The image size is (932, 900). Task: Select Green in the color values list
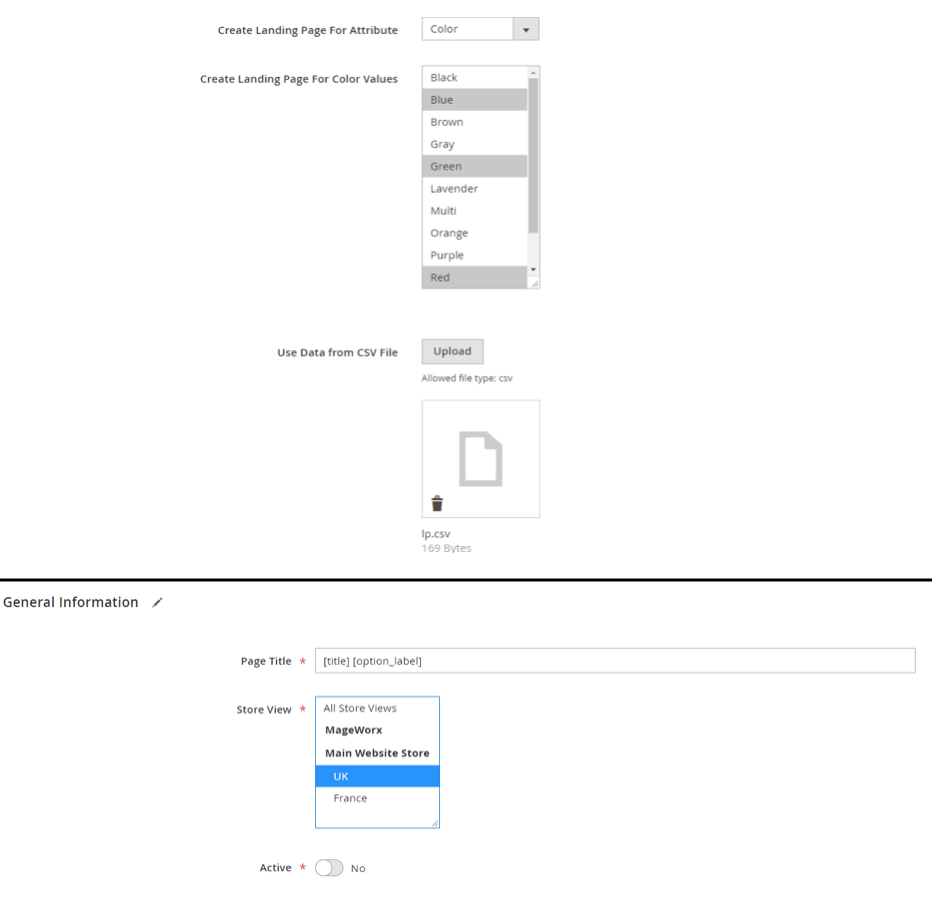point(474,166)
